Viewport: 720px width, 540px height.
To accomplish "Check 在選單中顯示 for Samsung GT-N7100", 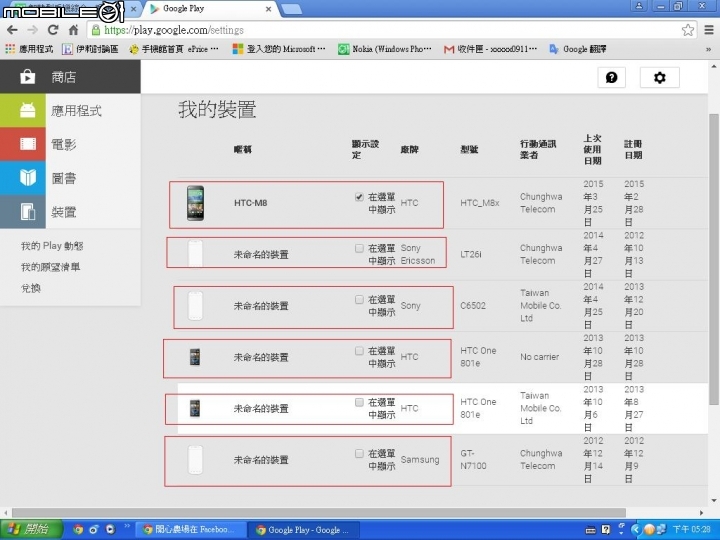I will pyautogui.click(x=359, y=454).
